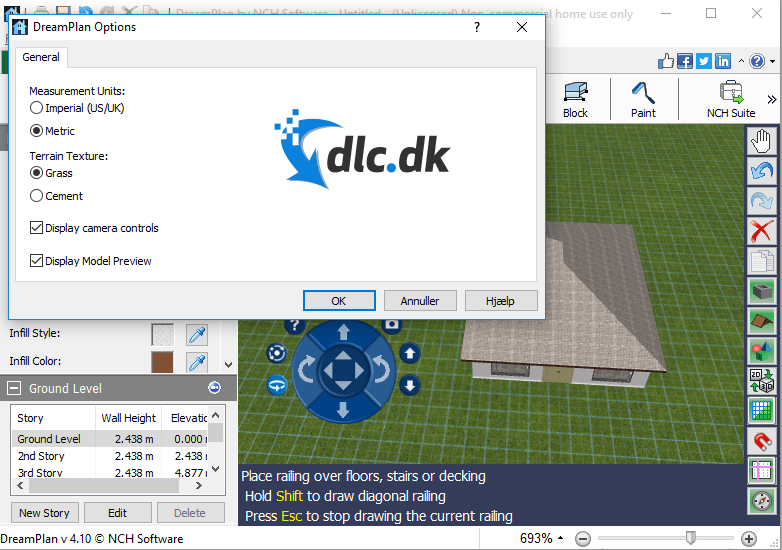Open the General tab

[x=41, y=57]
